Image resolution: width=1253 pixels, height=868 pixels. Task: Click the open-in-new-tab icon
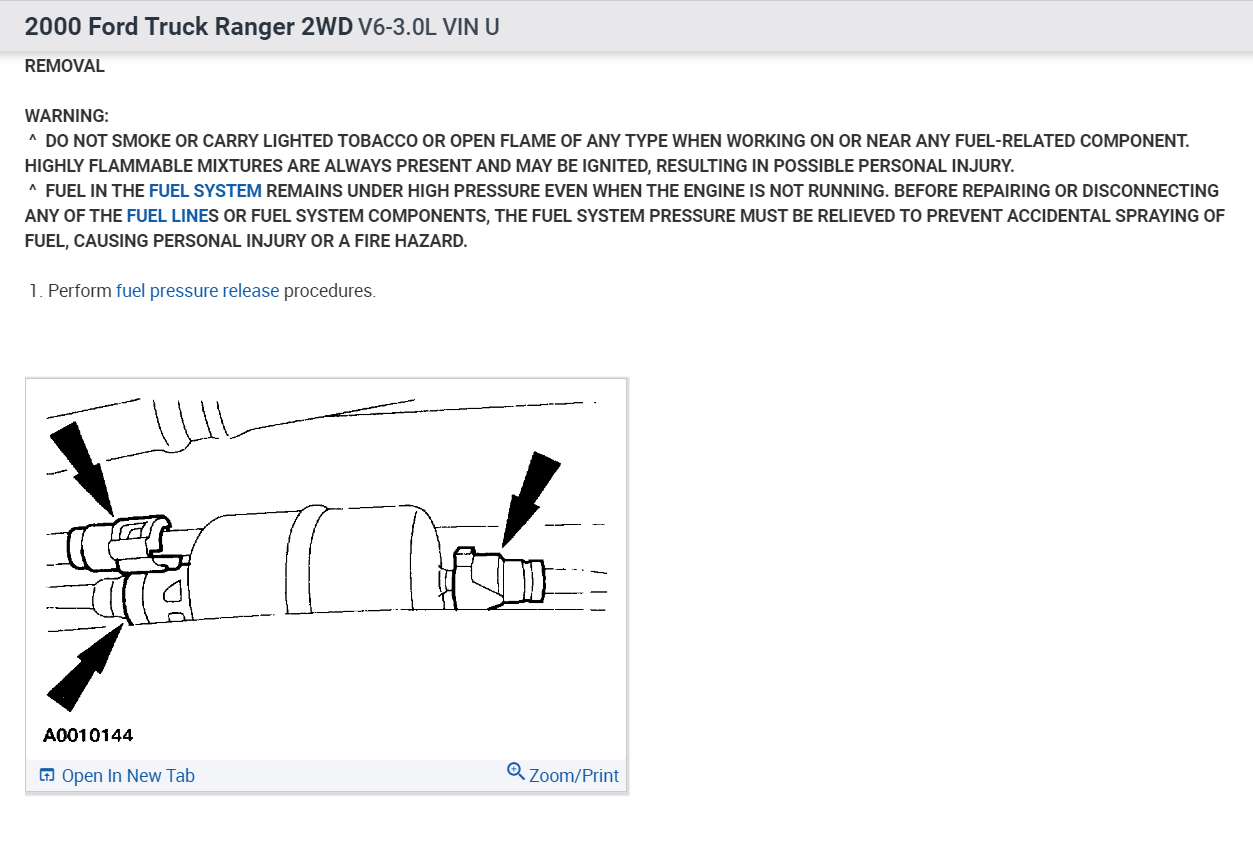[x=46, y=775]
